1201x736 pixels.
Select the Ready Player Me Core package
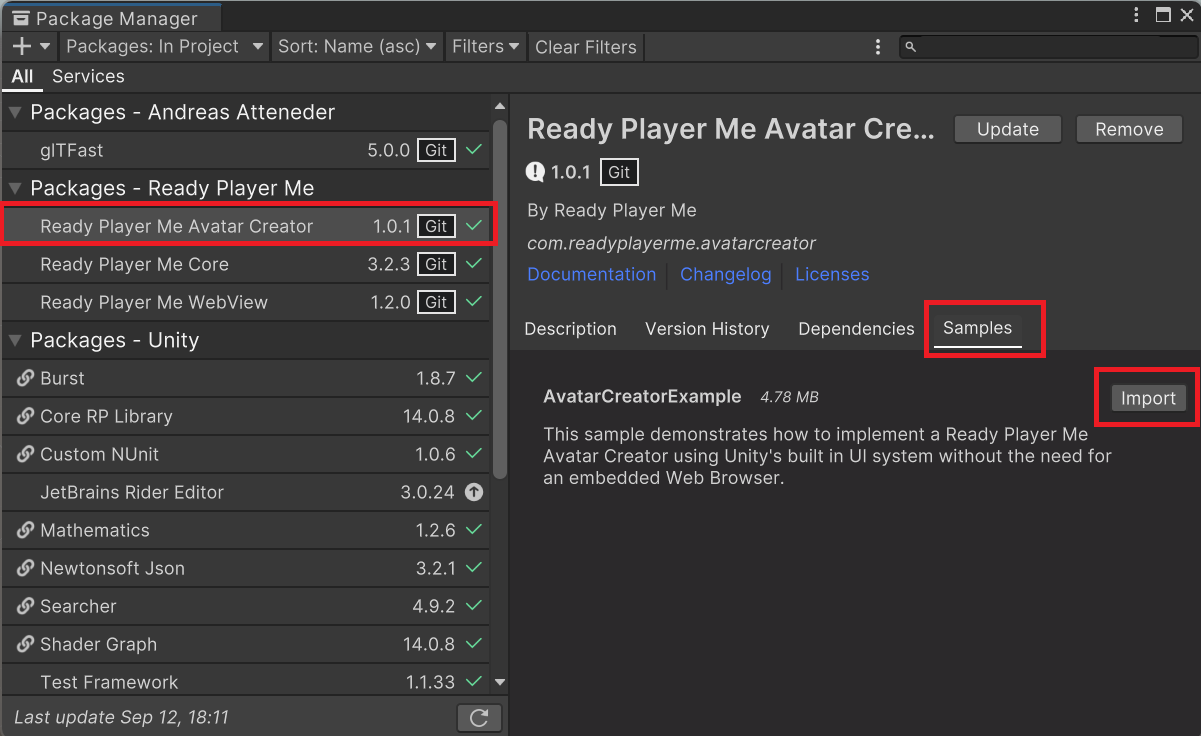(134, 264)
